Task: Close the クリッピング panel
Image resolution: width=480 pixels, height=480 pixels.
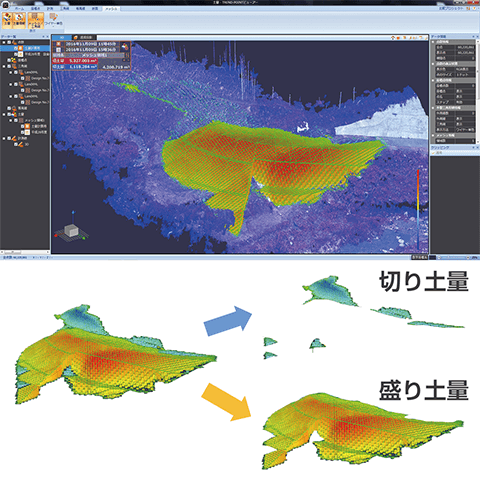Action: tap(477, 147)
